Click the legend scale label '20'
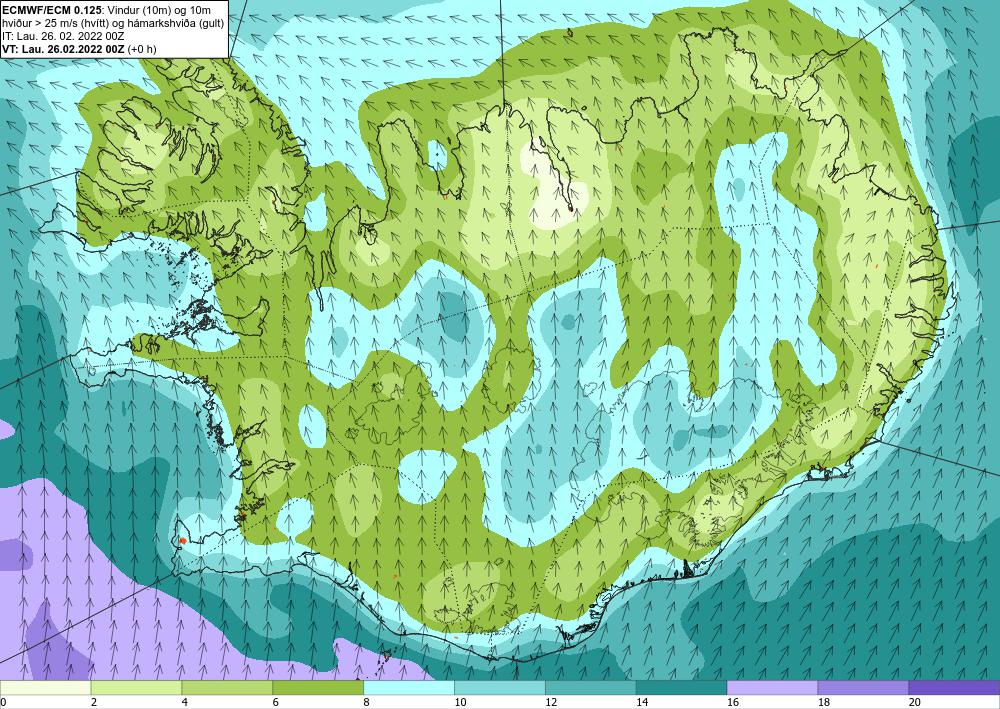The width and height of the screenshot is (1000, 709). pyautogui.click(x=915, y=703)
